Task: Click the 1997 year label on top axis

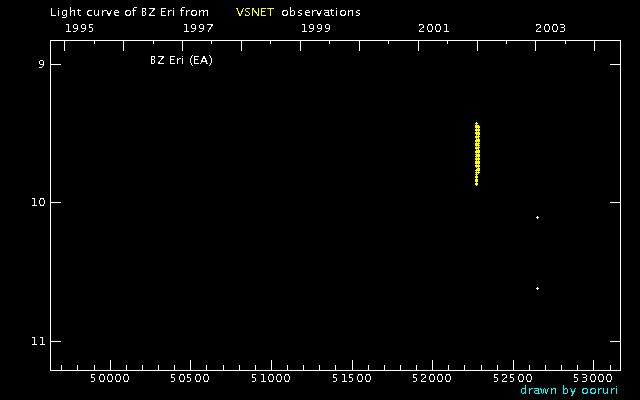Action: (x=198, y=28)
